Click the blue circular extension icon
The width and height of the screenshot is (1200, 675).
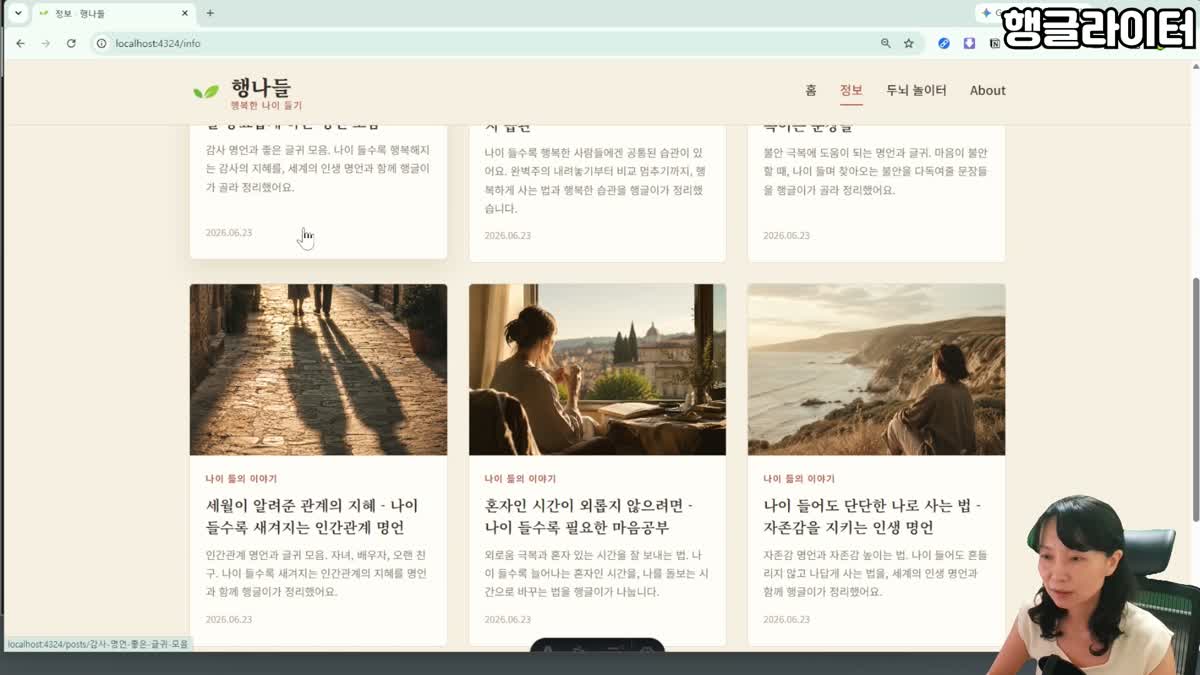944,44
